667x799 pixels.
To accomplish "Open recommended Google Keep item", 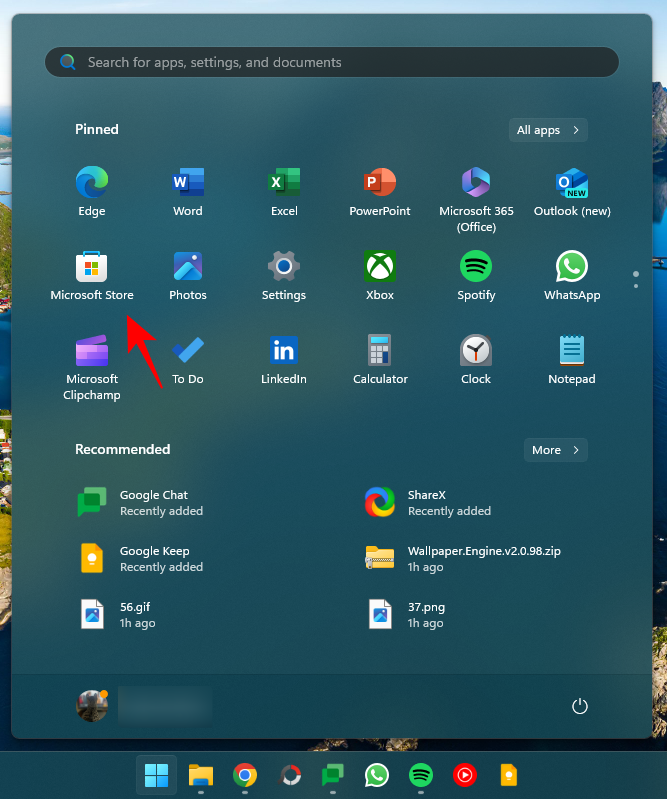I will [140, 558].
